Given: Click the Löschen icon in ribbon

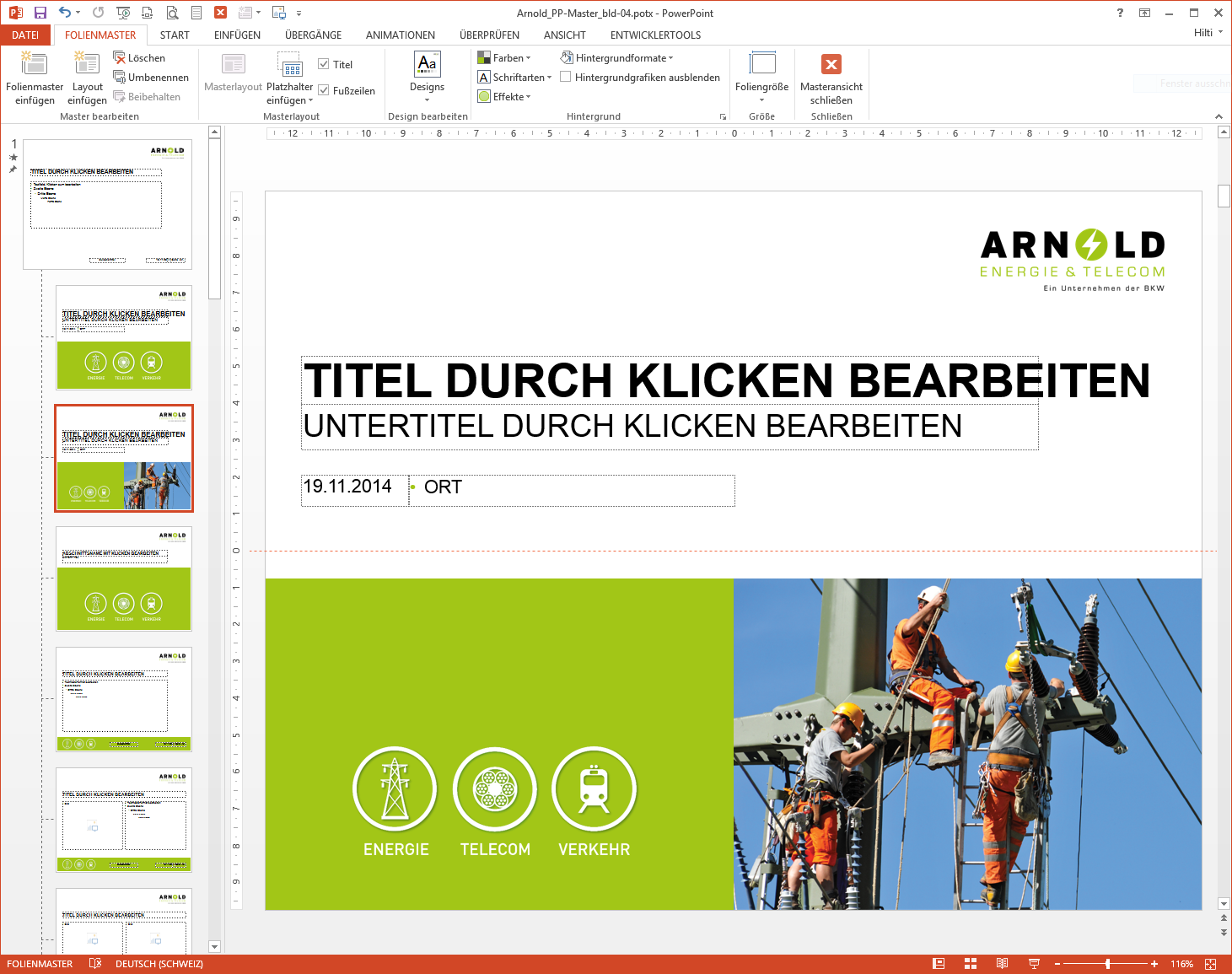Looking at the screenshot, I should pyautogui.click(x=120, y=57).
